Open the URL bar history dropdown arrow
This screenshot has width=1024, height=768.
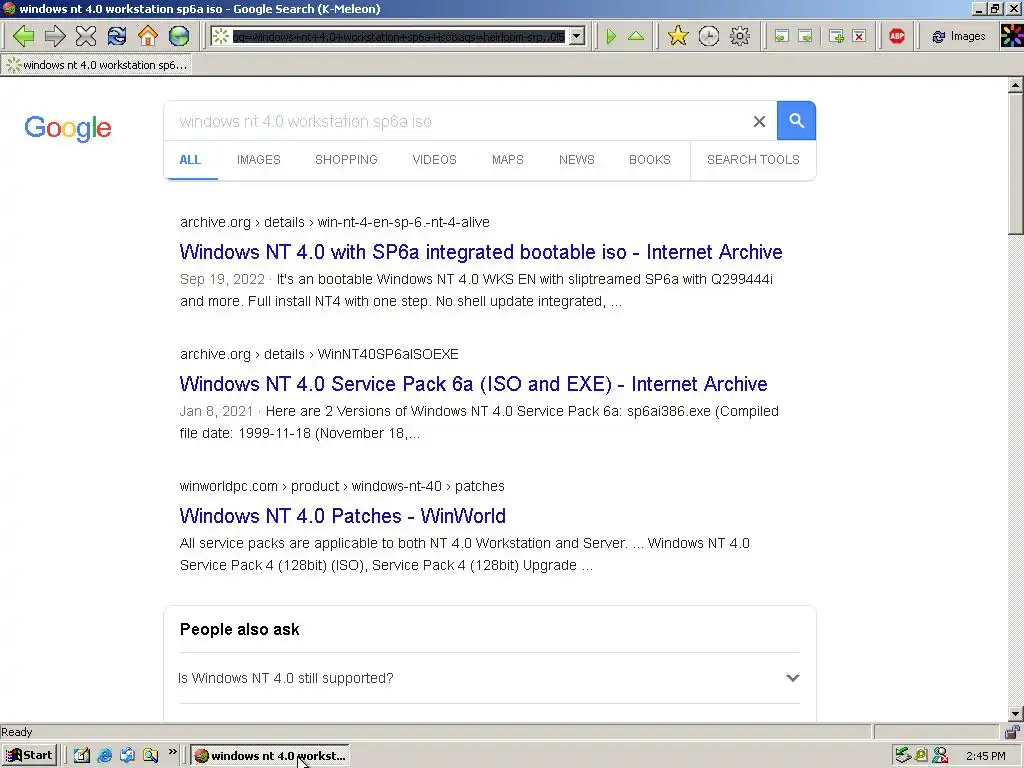577,36
